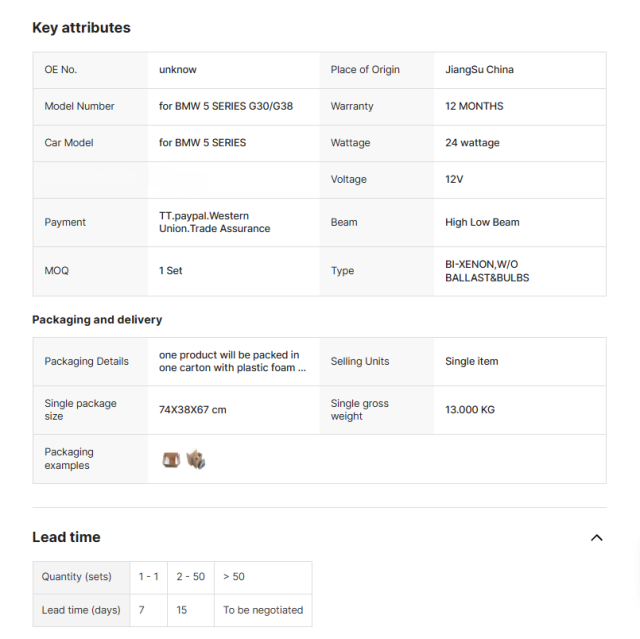This screenshot has width=640, height=639.
Task: Collapse the Lead time section chevron
Action: tap(597, 537)
